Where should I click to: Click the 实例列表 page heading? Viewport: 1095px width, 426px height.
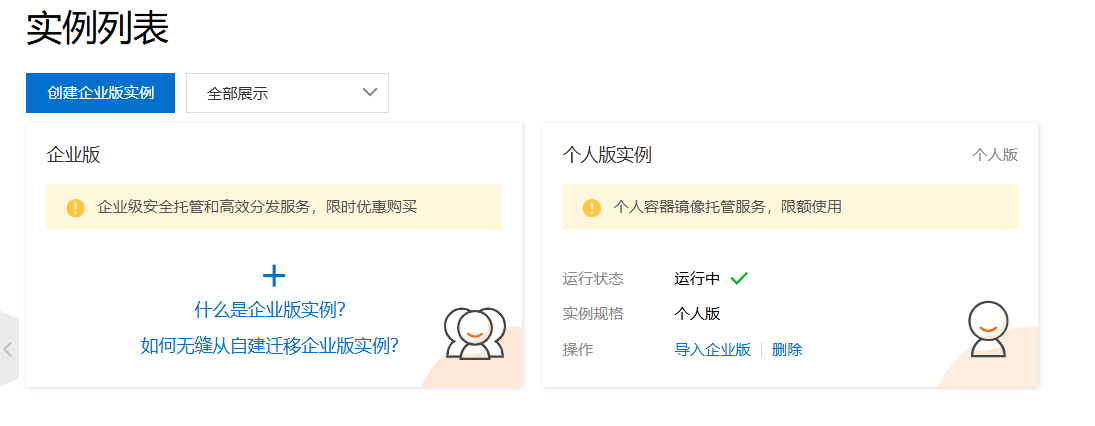point(98,29)
